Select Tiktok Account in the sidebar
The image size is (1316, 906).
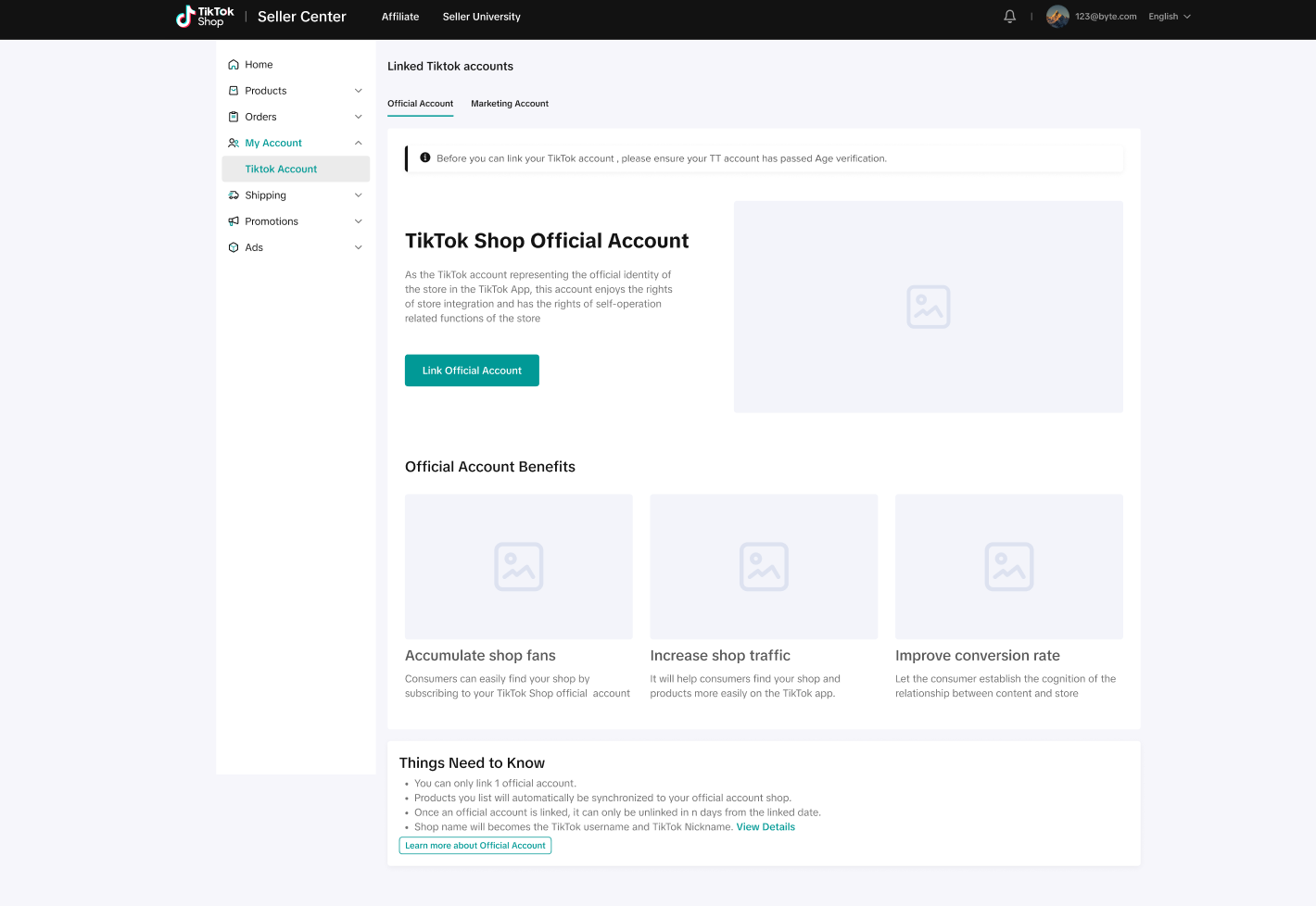pyautogui.click(x=296, y=169)
